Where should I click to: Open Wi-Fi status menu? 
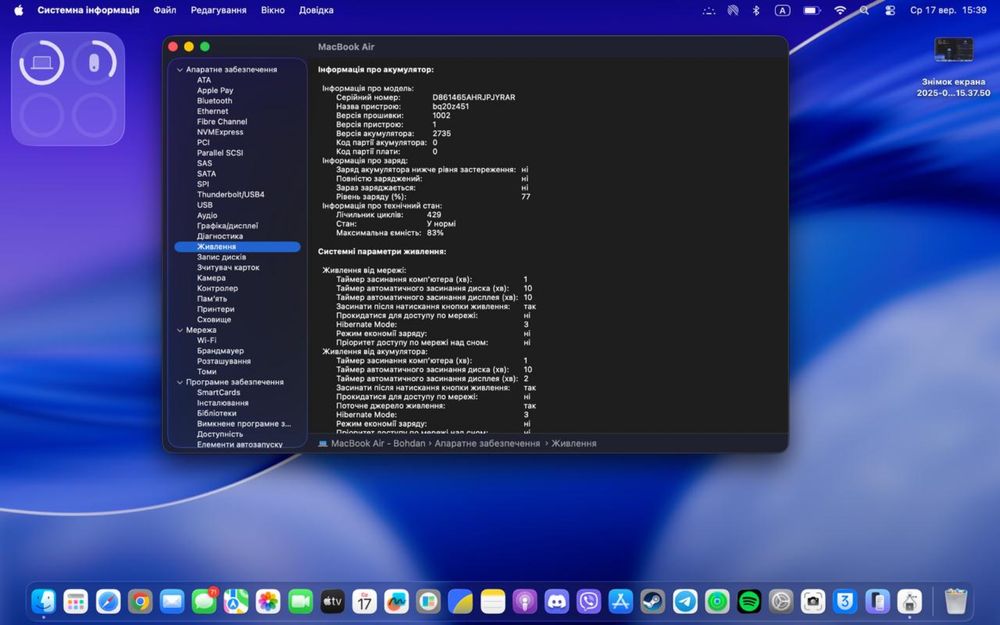coord(840,10)
